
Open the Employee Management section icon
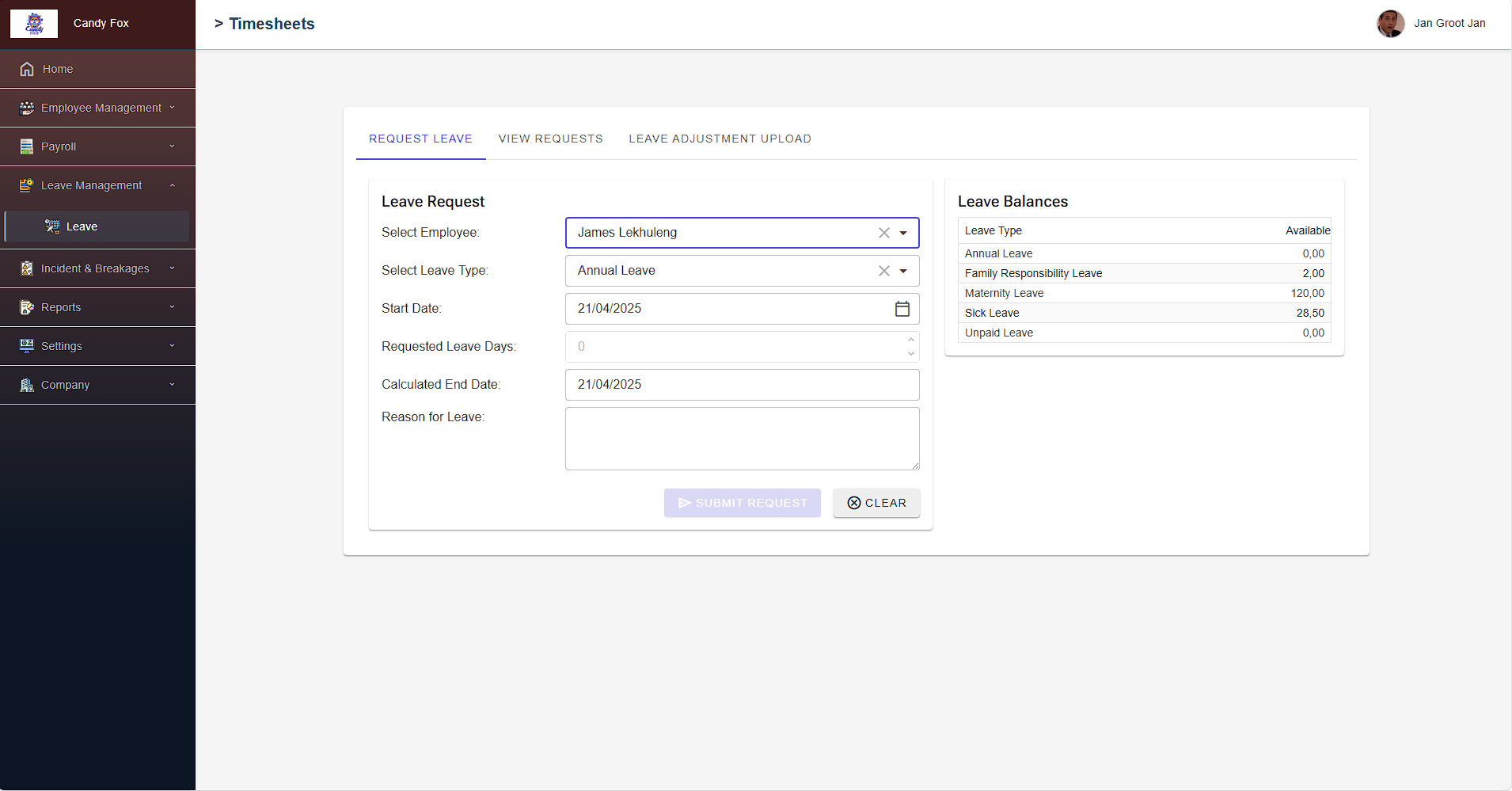point(26,107)
